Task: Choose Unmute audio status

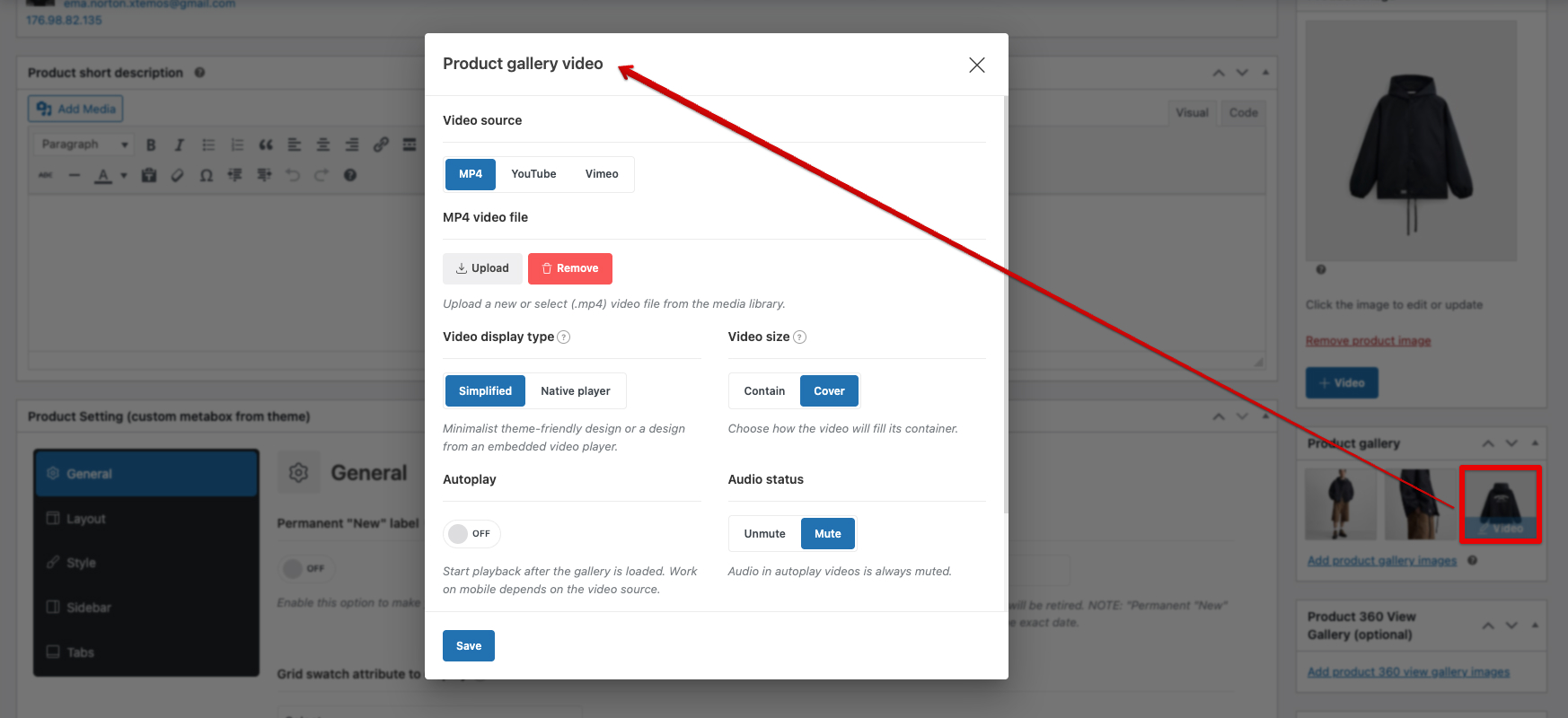Action: (764, 534)
